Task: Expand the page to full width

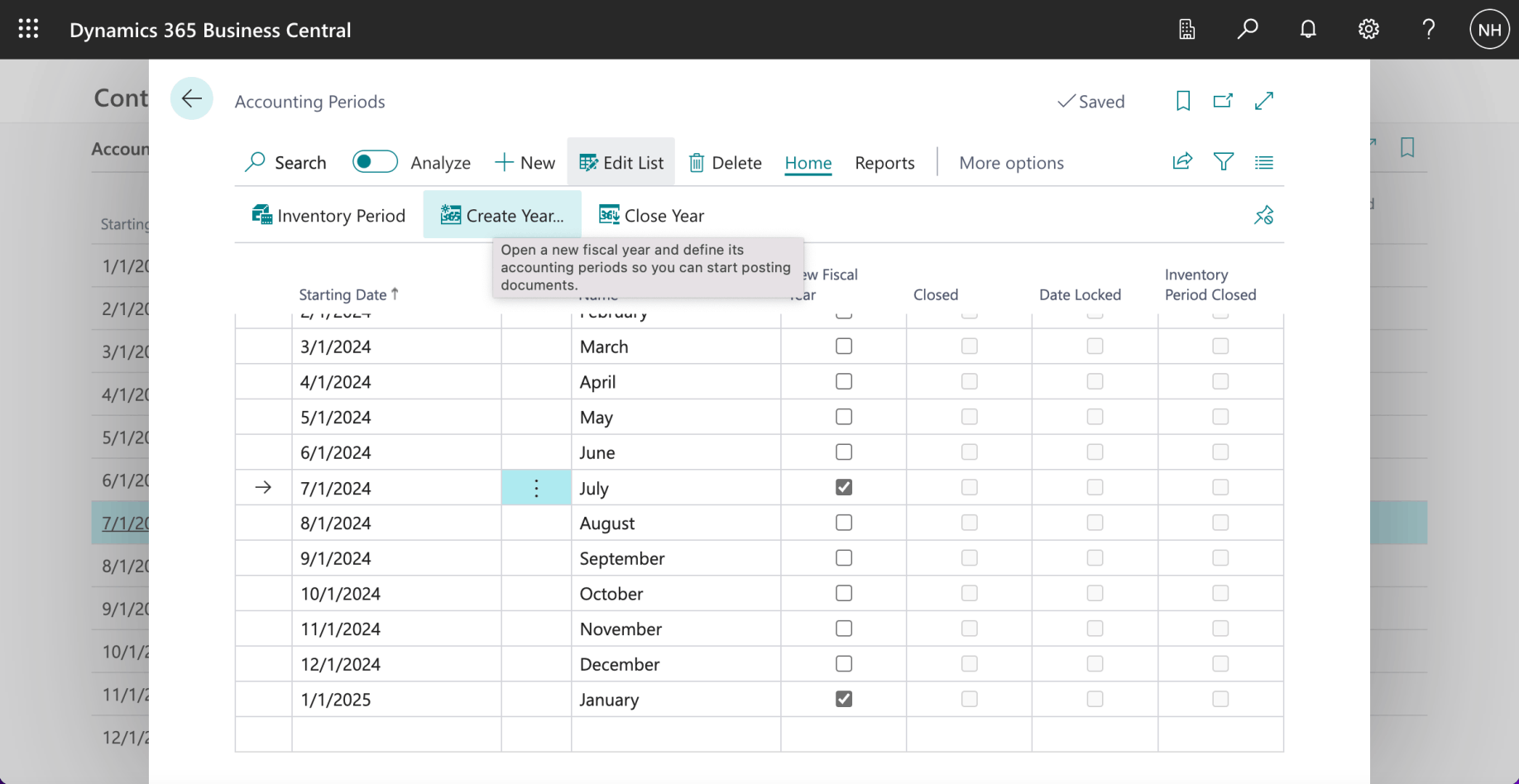Action: pos(1263,101)
